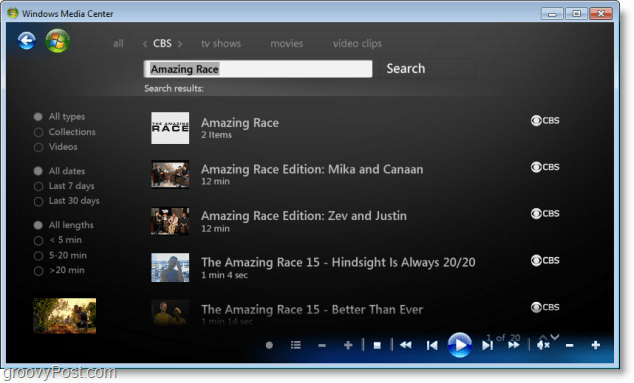Image resolution: width=634 pixels, height=383 pixels.
Task: Raise volume with plus at far right
Action: (596, 345)
